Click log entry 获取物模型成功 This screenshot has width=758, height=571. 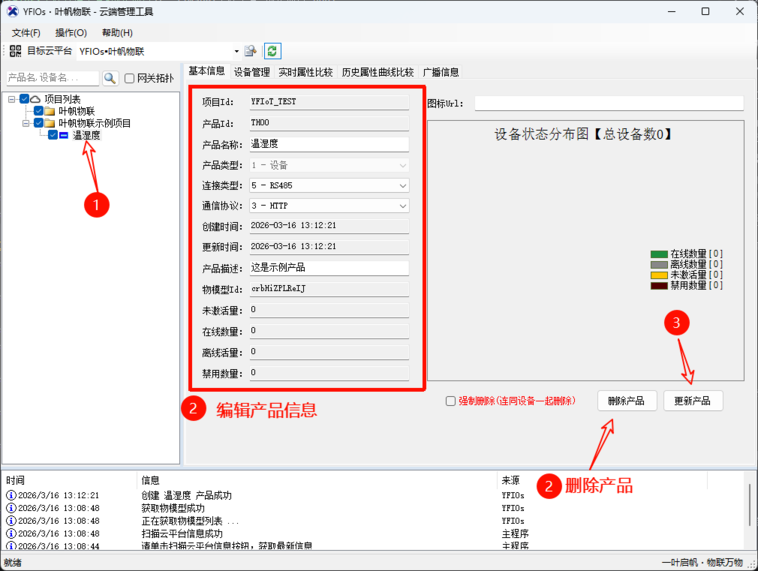click(173, 508)
